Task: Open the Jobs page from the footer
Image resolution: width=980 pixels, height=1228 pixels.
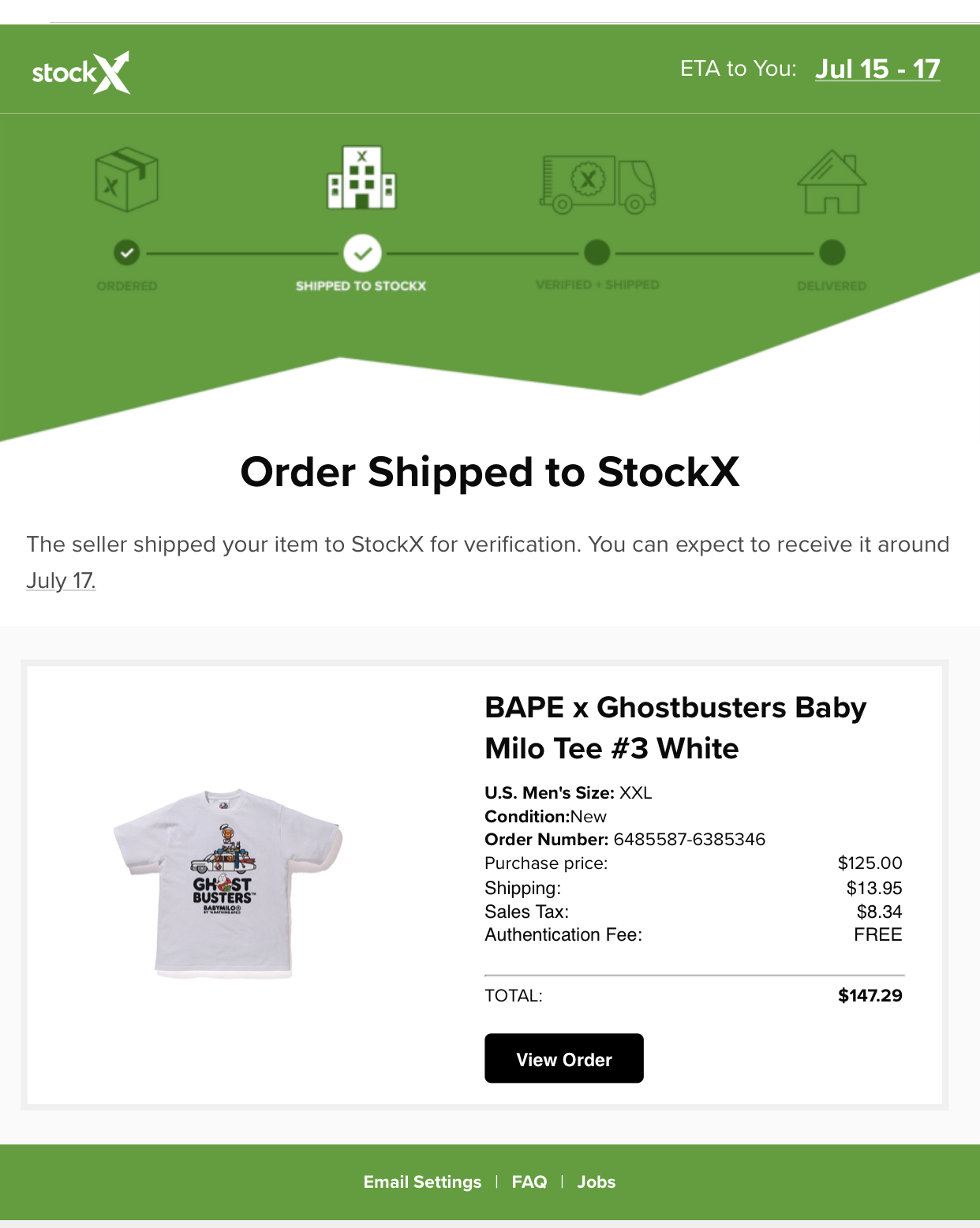Action: (x=596, y=1181)
